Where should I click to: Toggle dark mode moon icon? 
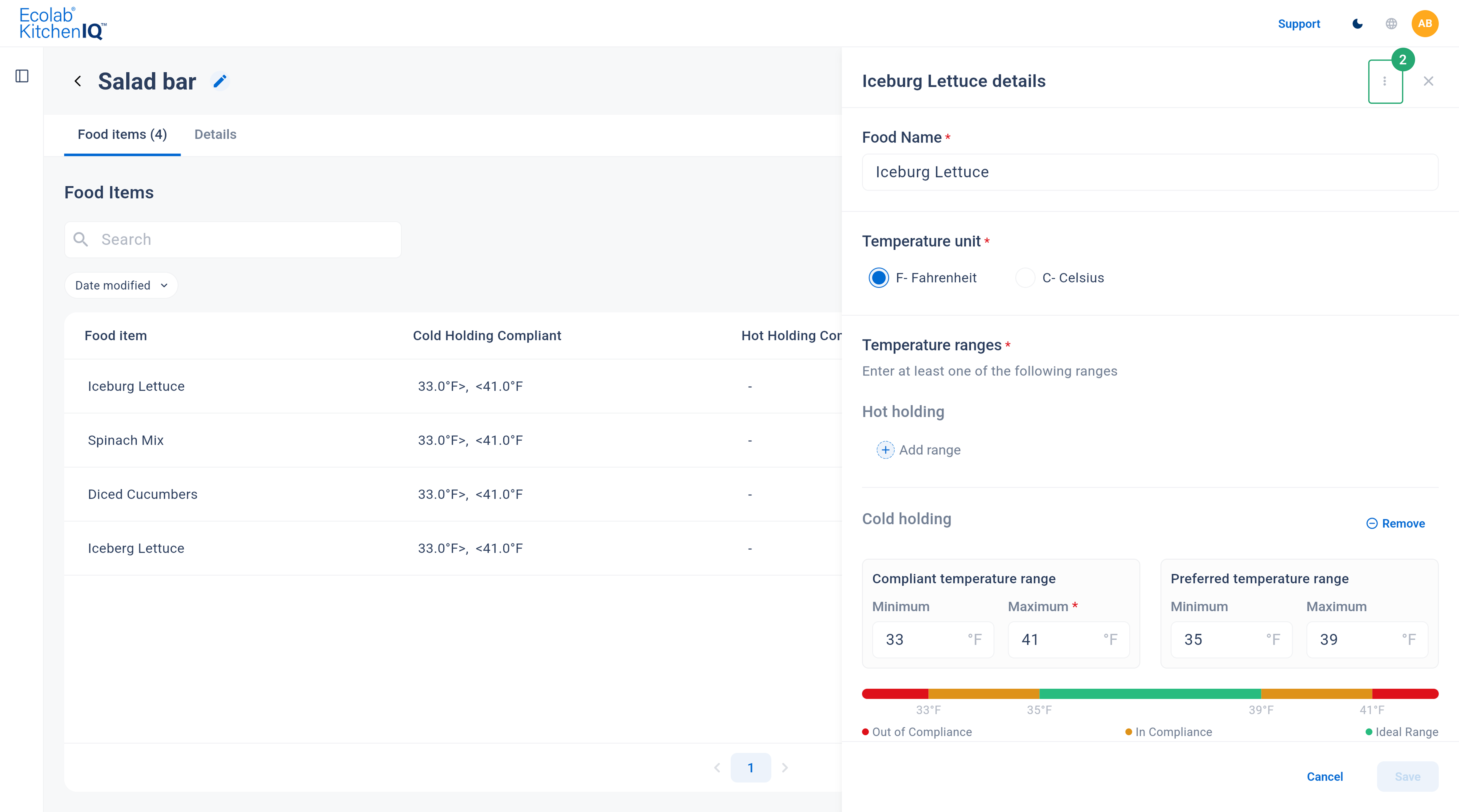point(1358,24)
